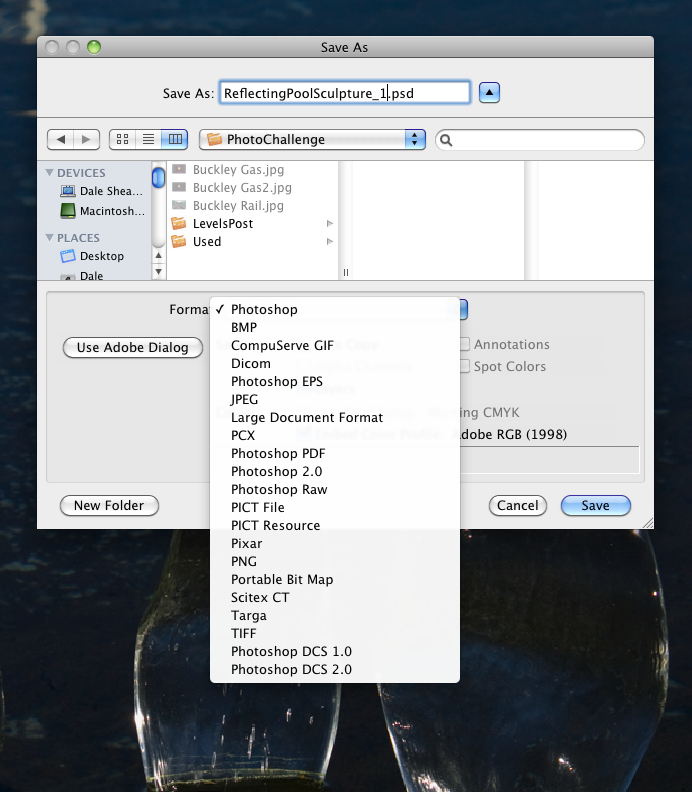
Task: Choose Scitex CT format
Action: coord(334,598)
